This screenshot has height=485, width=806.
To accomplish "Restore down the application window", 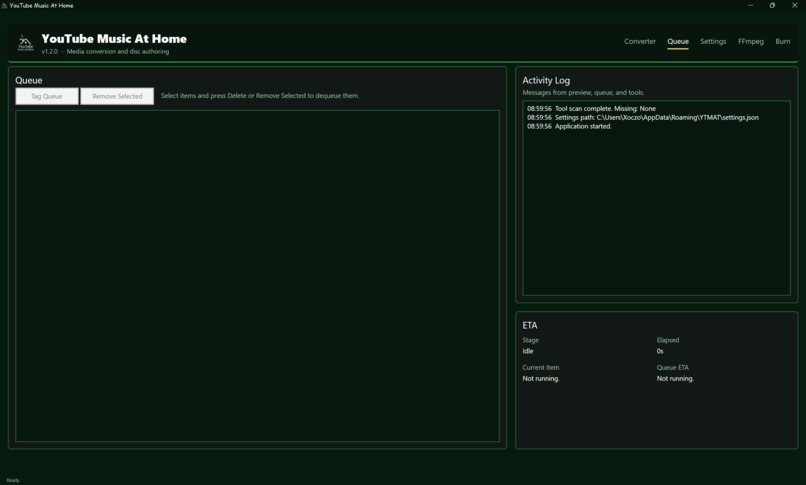I will [772, 5].
